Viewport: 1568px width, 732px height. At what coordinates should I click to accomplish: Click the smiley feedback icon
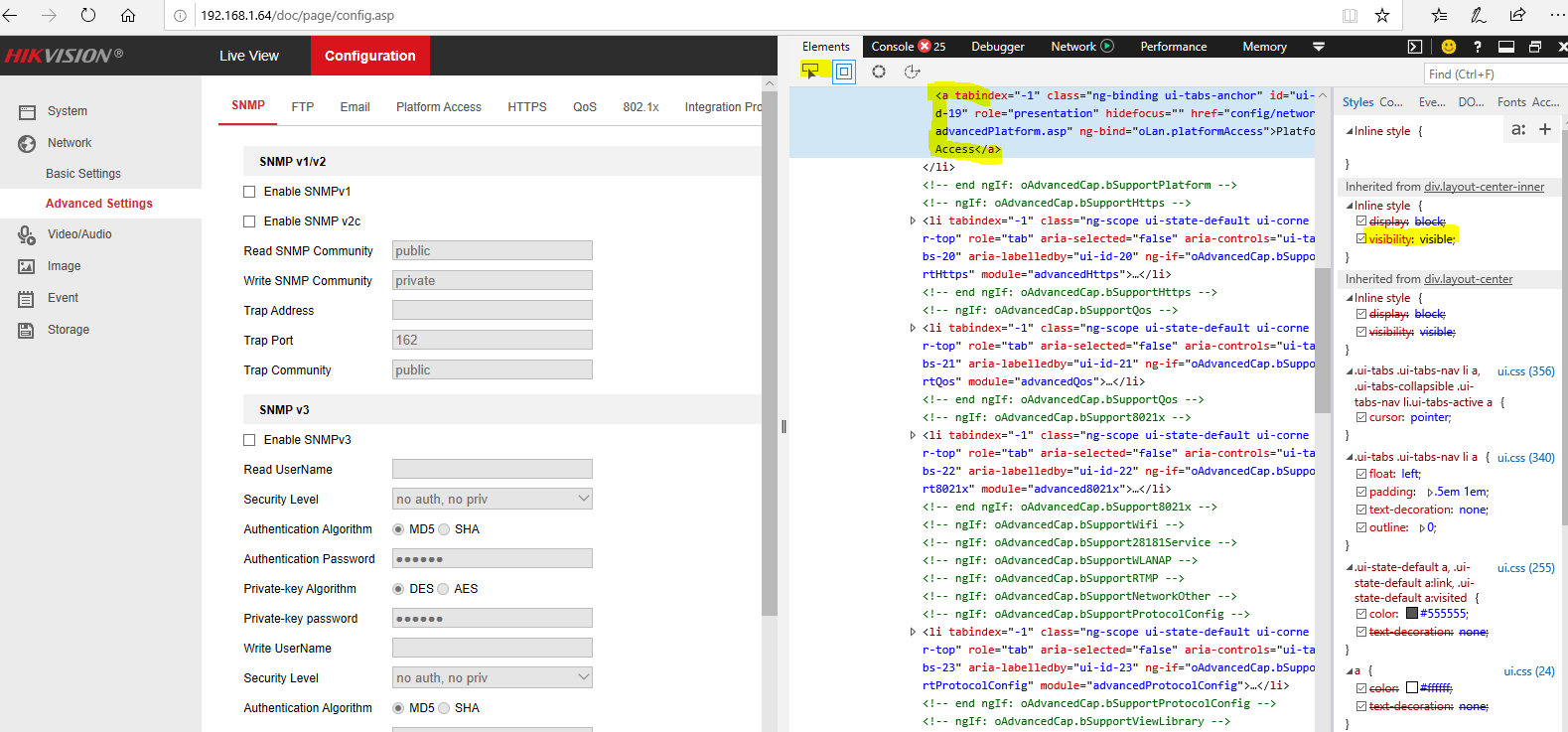click(x=1449, y=47)
